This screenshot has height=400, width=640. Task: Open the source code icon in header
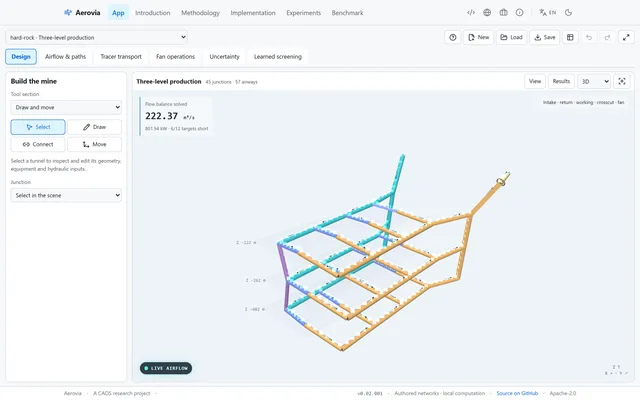point(471,13)
